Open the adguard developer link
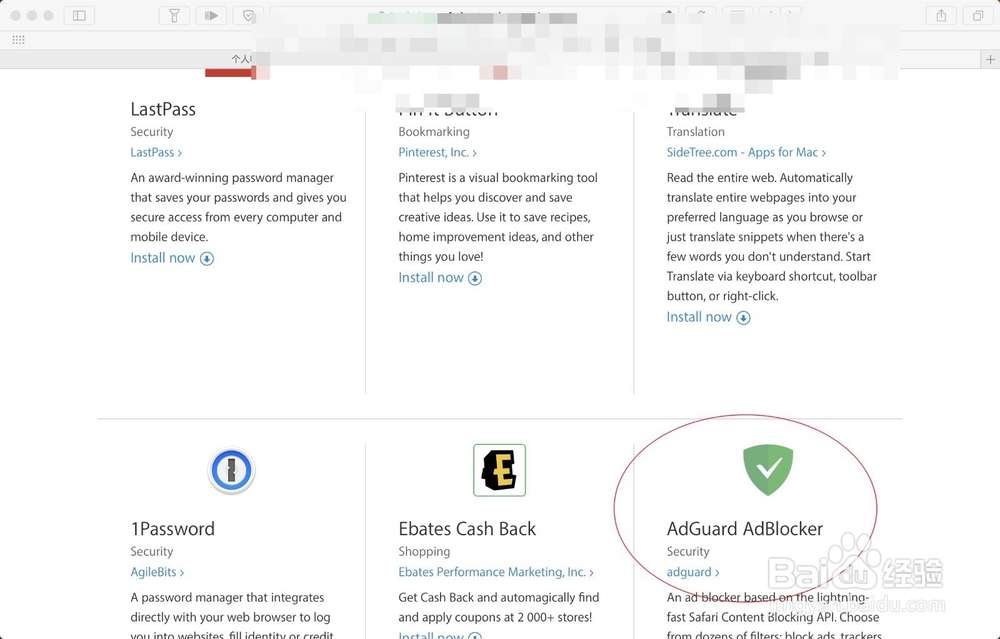Screen dimensions: 1000x639 click(x=693, y=572)
